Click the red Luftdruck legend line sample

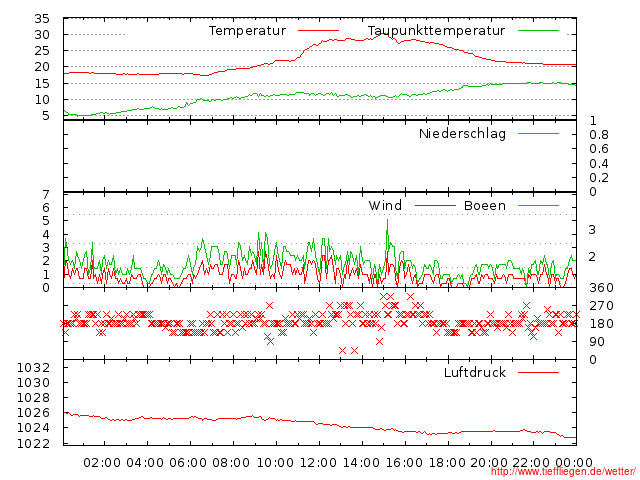[x=538, y=372]
